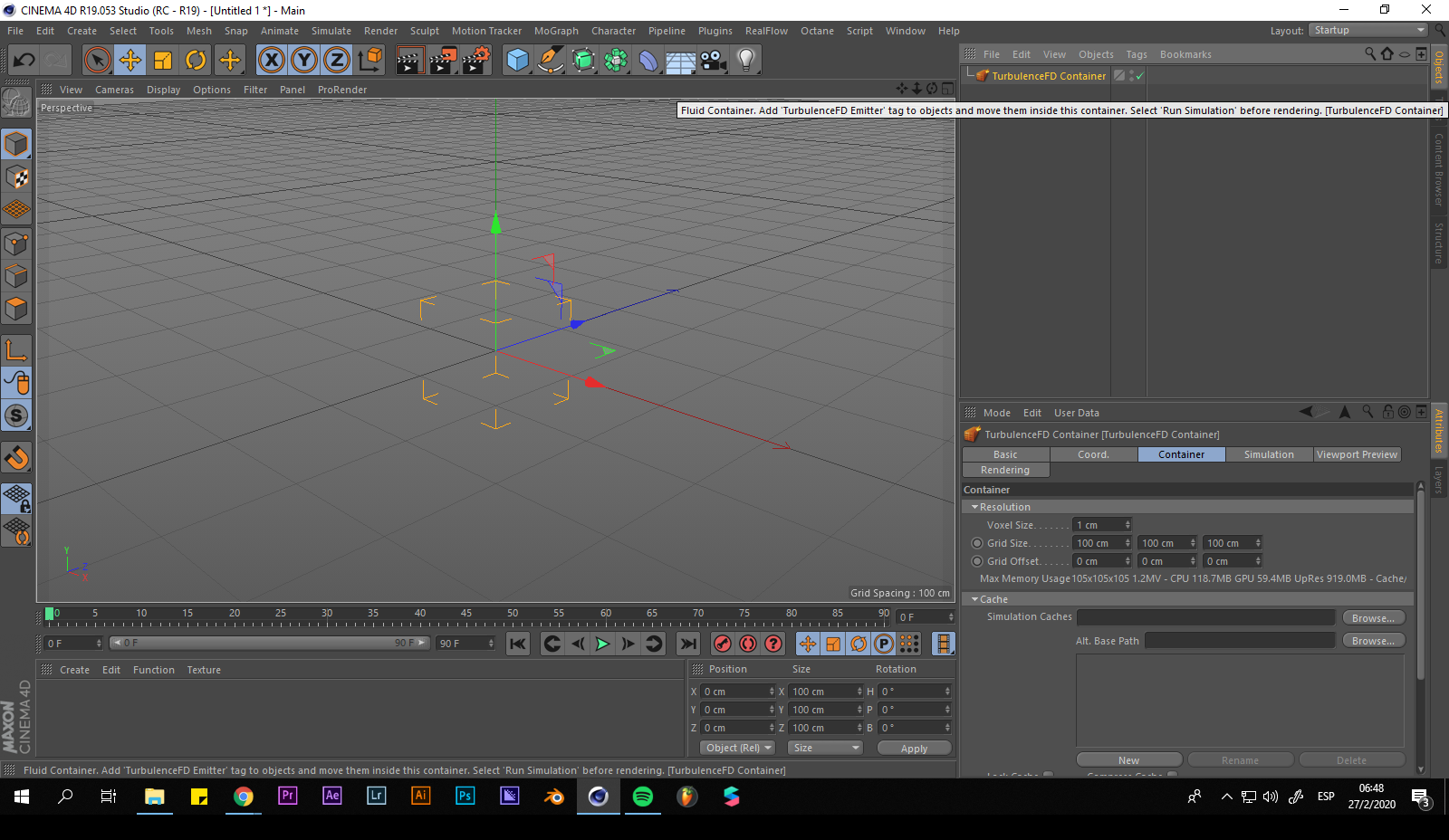
Task: Open the MoGraph menu
Action: click(x=556, y=31)
